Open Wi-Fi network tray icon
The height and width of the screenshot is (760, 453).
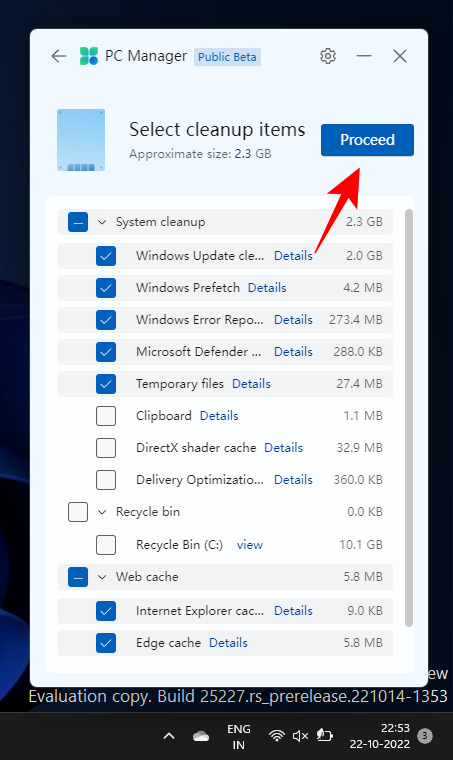click(x=277, y=736)
